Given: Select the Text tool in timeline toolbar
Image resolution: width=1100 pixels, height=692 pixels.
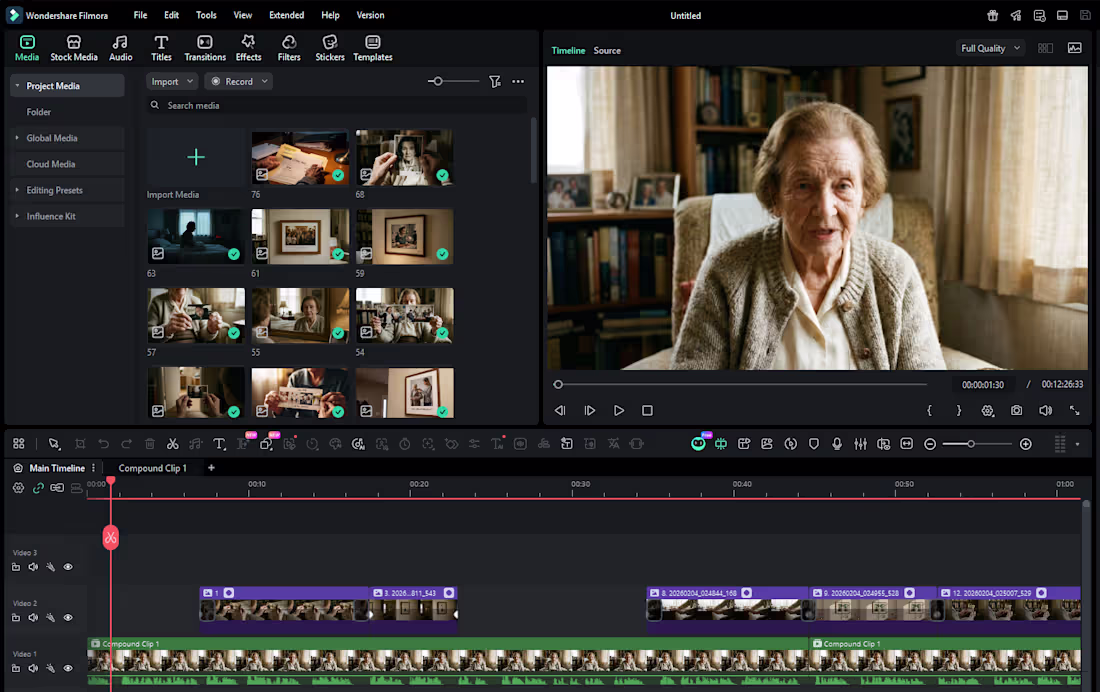Looking at the screenshot, I should click(219, 444).
